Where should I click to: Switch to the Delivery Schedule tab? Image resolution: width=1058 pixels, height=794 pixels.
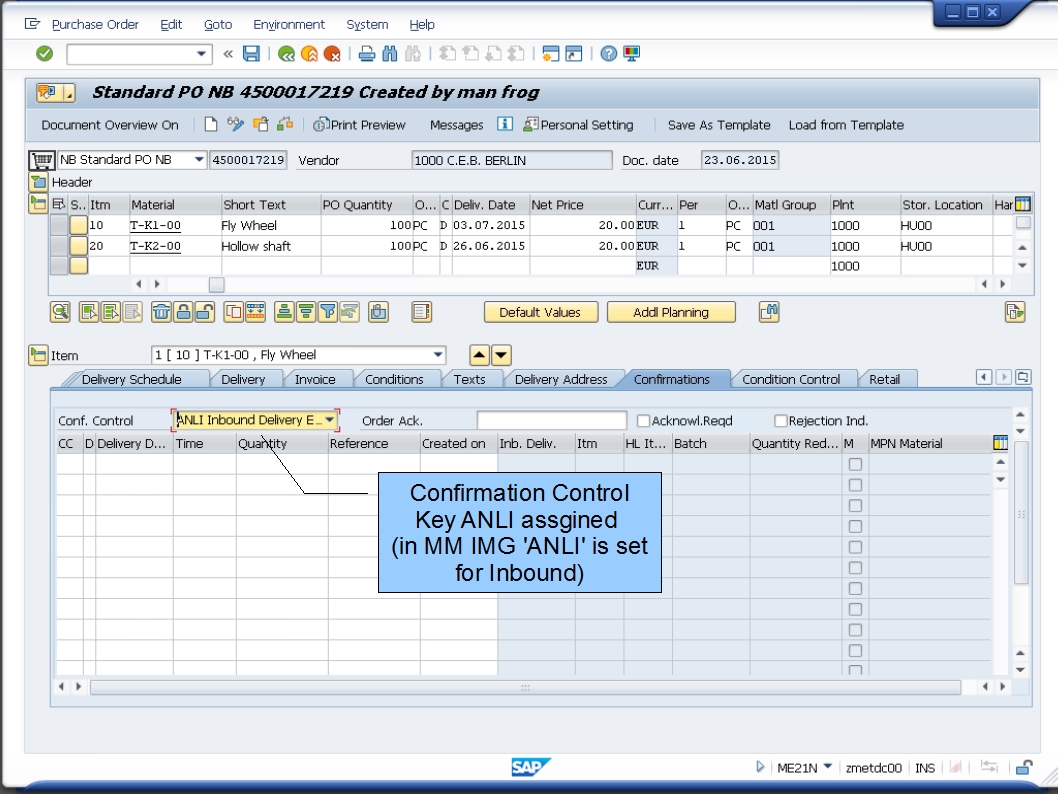(132, 379)
